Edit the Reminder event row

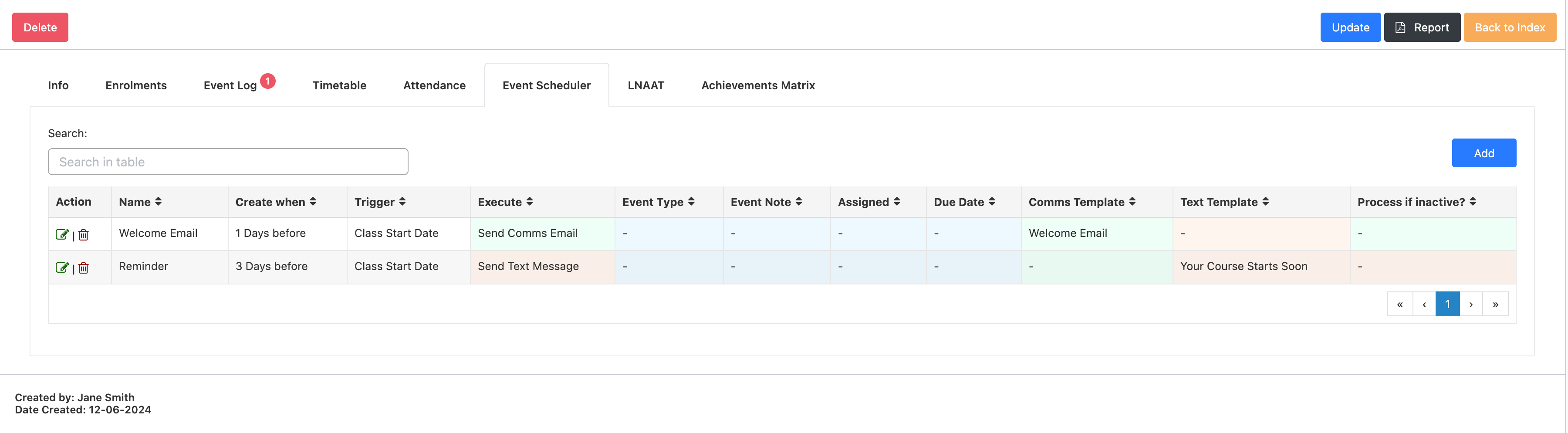click(x=62, y=267)
